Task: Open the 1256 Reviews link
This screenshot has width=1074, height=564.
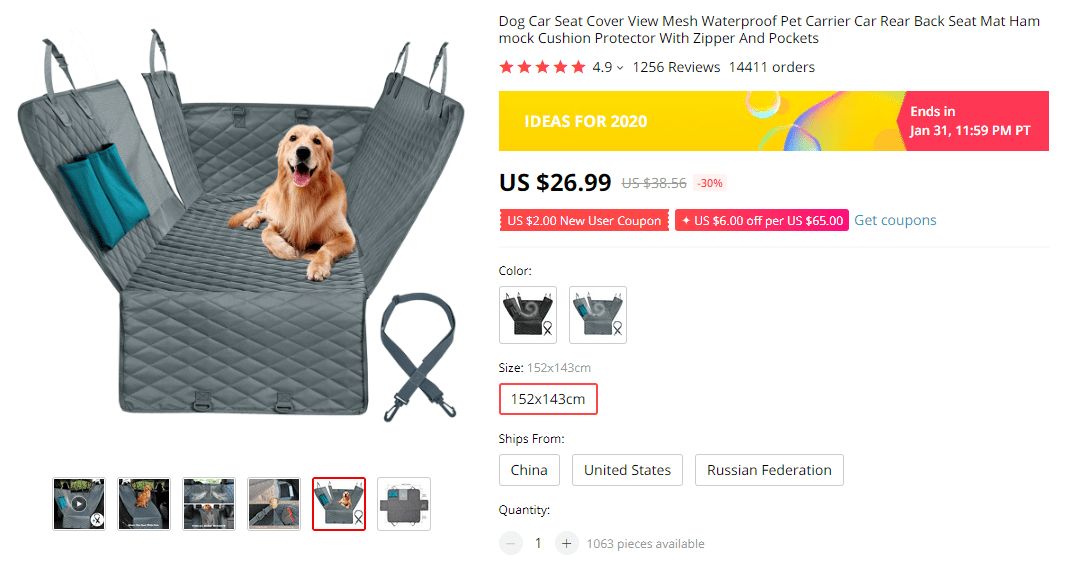Action: coord(676,67)
